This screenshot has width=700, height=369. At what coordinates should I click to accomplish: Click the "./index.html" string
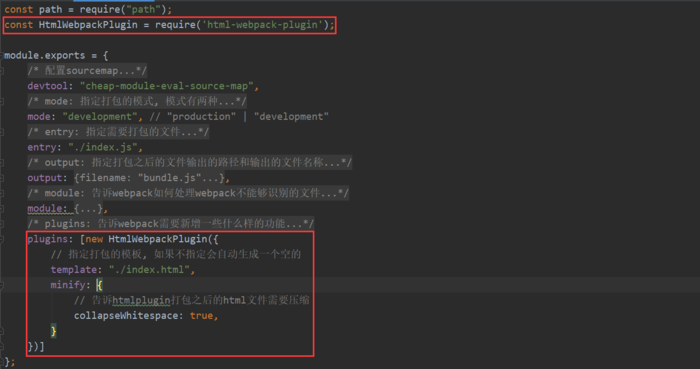[149, 270]
